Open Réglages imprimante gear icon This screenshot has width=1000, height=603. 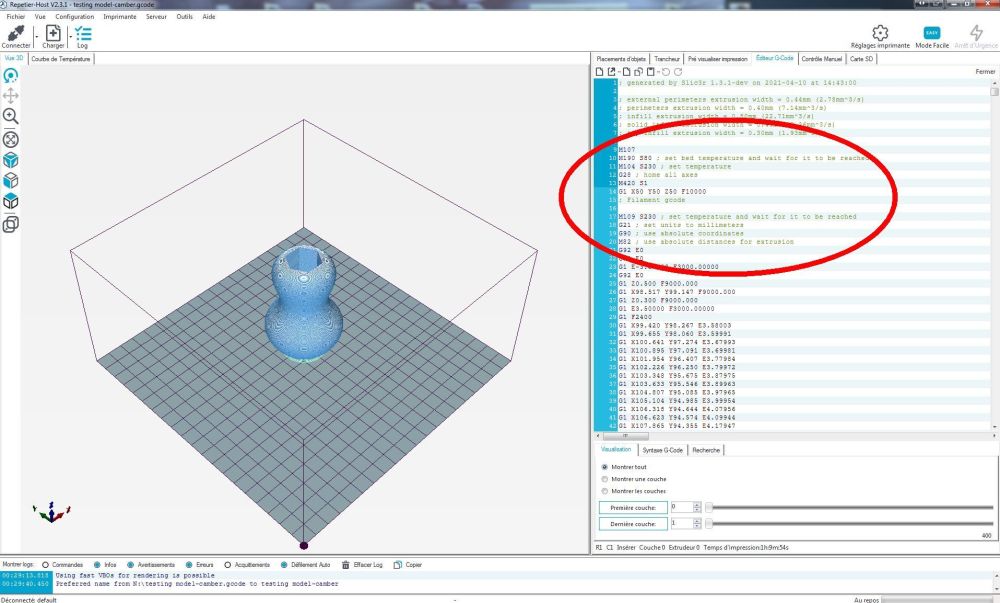[880, 33]
